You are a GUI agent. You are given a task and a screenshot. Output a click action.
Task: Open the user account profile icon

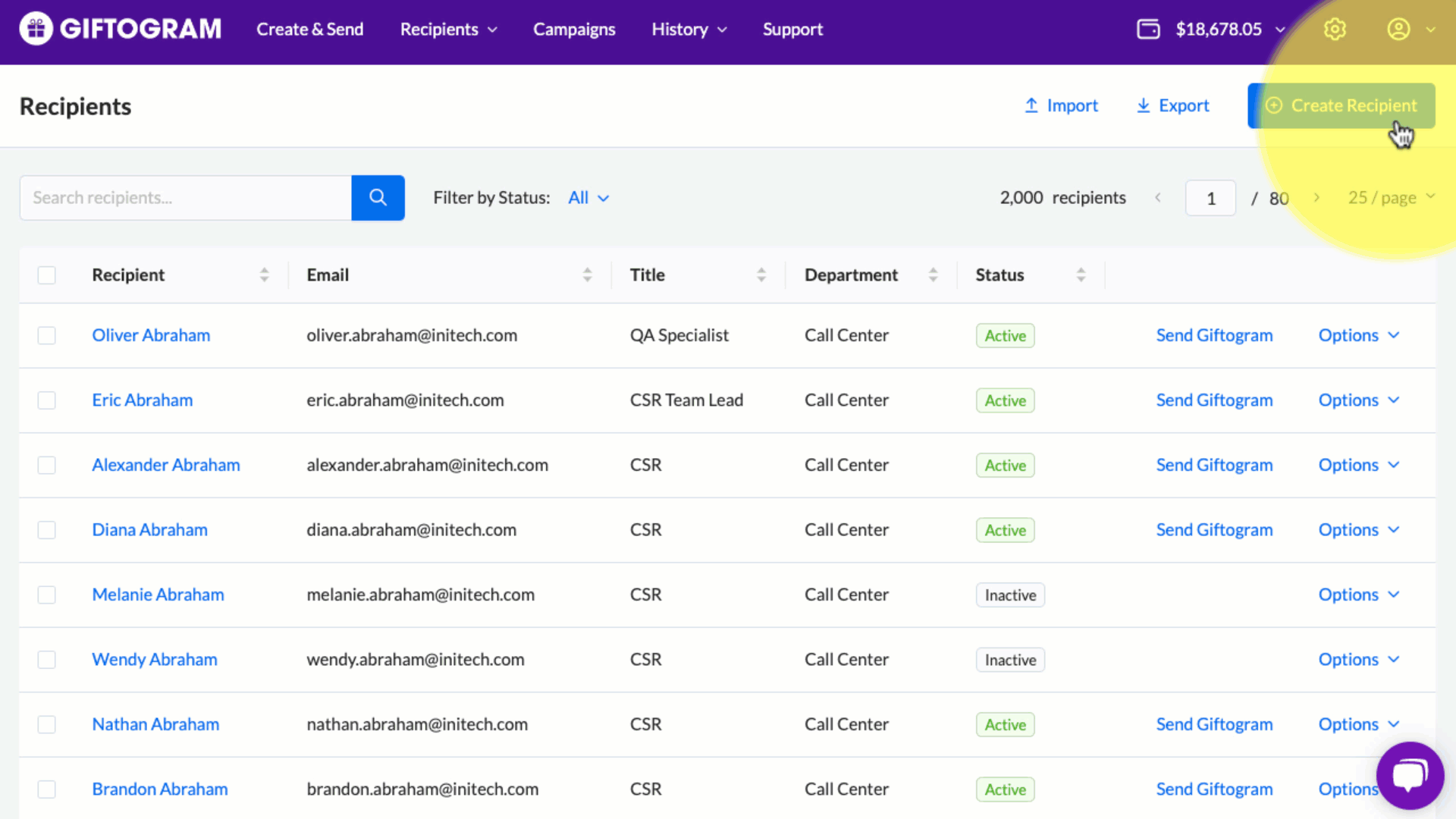click(1398, 29)
